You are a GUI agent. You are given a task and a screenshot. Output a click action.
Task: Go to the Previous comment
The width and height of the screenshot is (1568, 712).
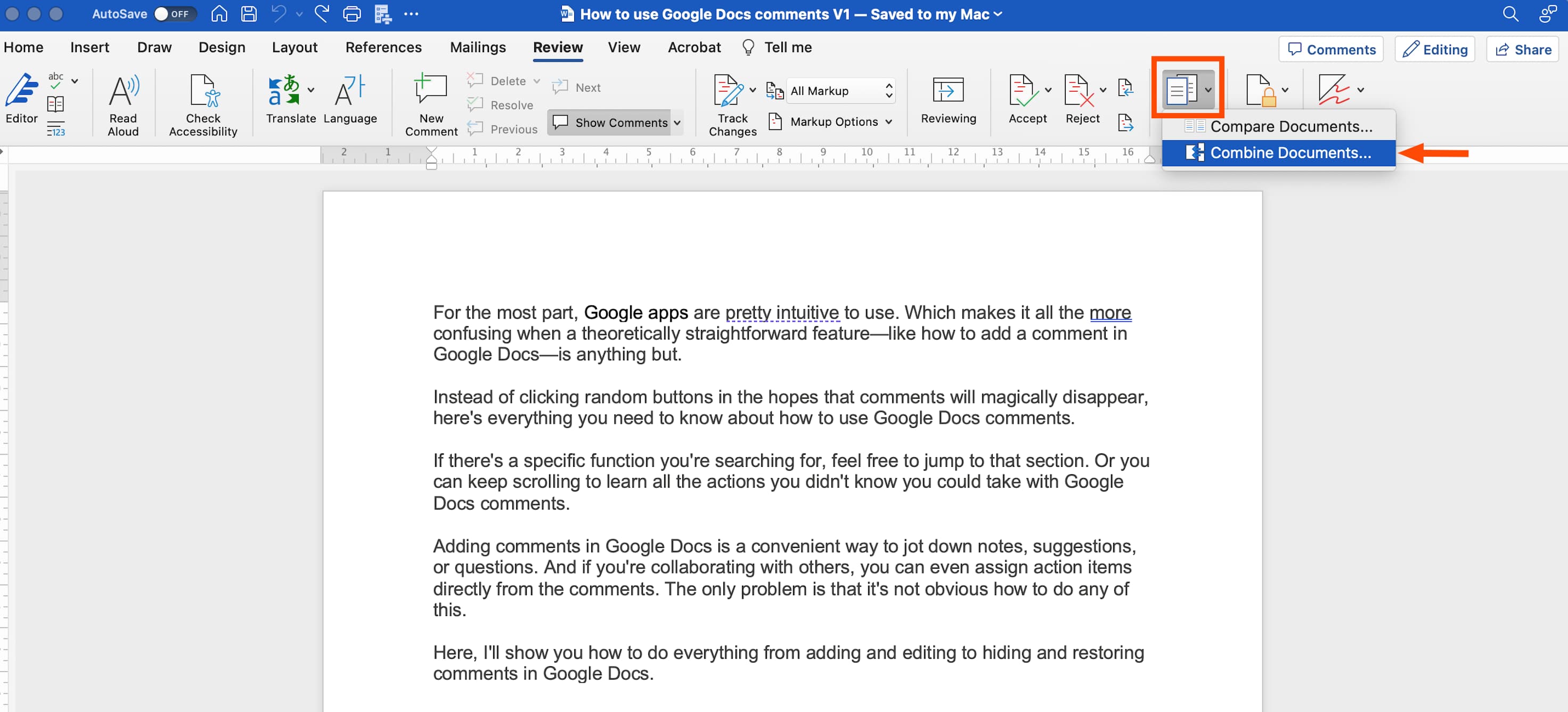[502, 128]
